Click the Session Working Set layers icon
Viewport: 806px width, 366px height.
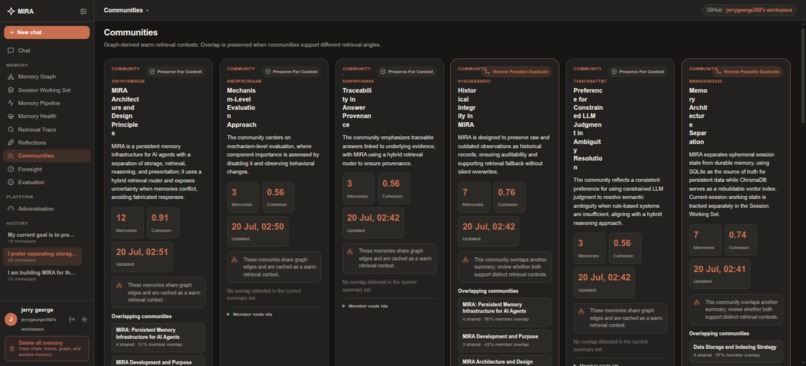pyautogui.click(x=11, y=90)
